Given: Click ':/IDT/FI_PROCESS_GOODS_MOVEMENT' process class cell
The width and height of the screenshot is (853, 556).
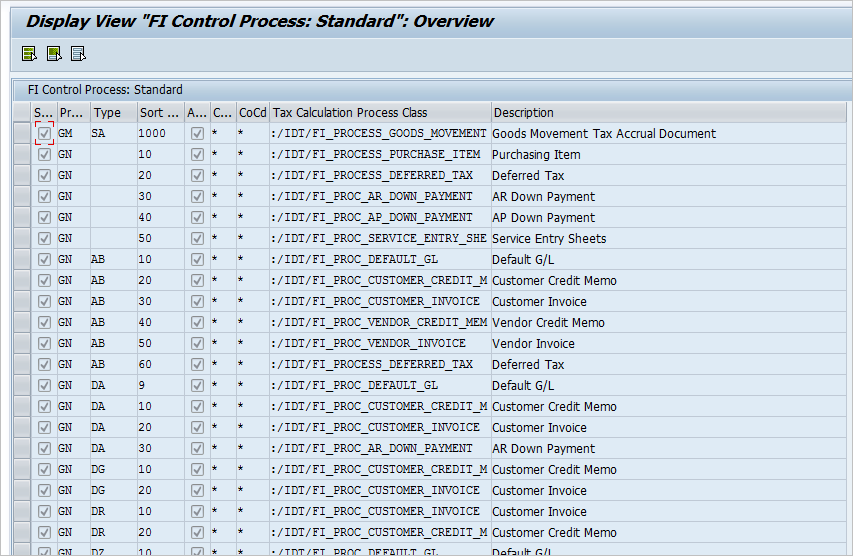Looking at the screenshot, I should pos(379,133).
